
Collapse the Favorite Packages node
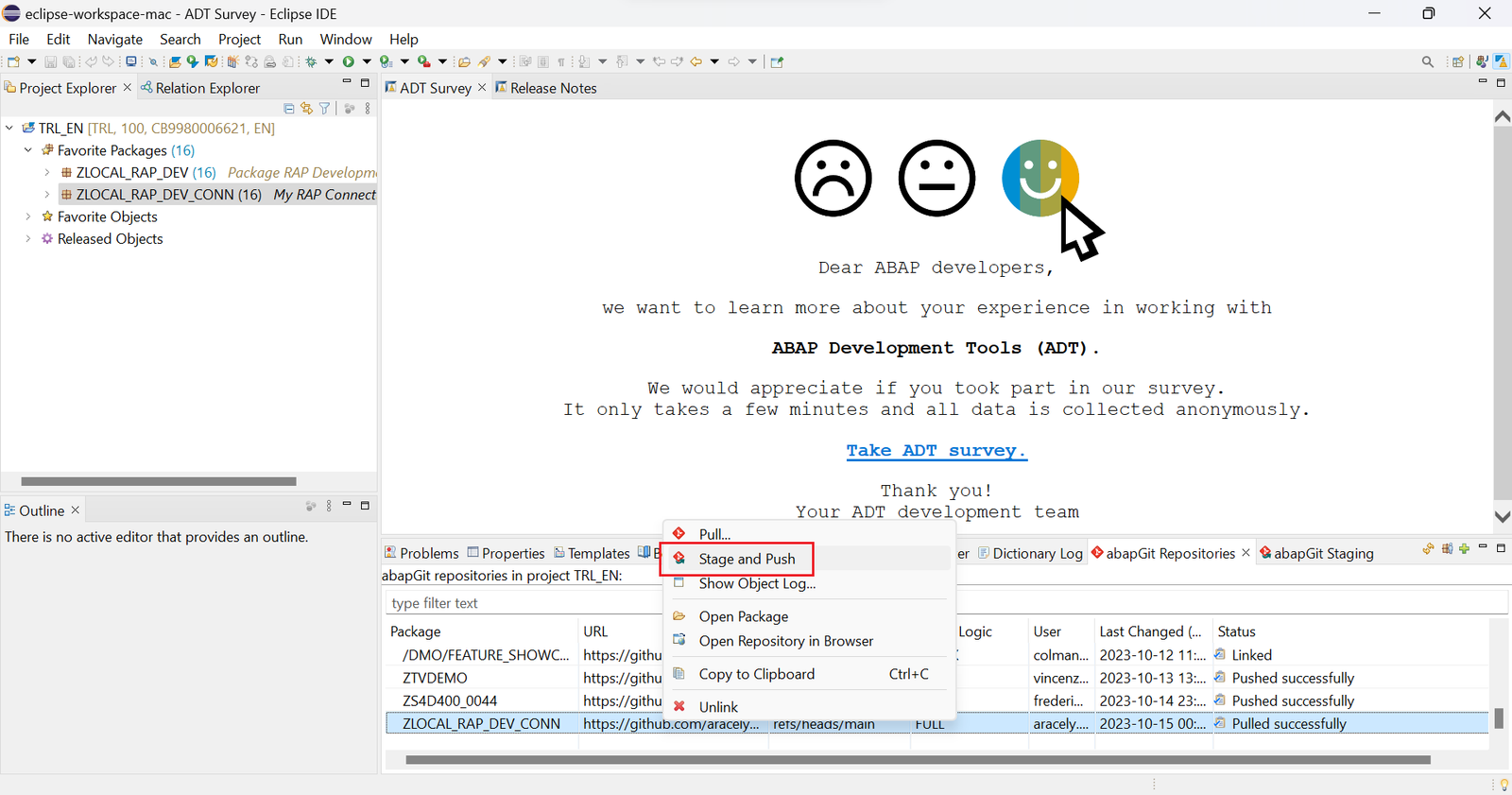[28, 149]
